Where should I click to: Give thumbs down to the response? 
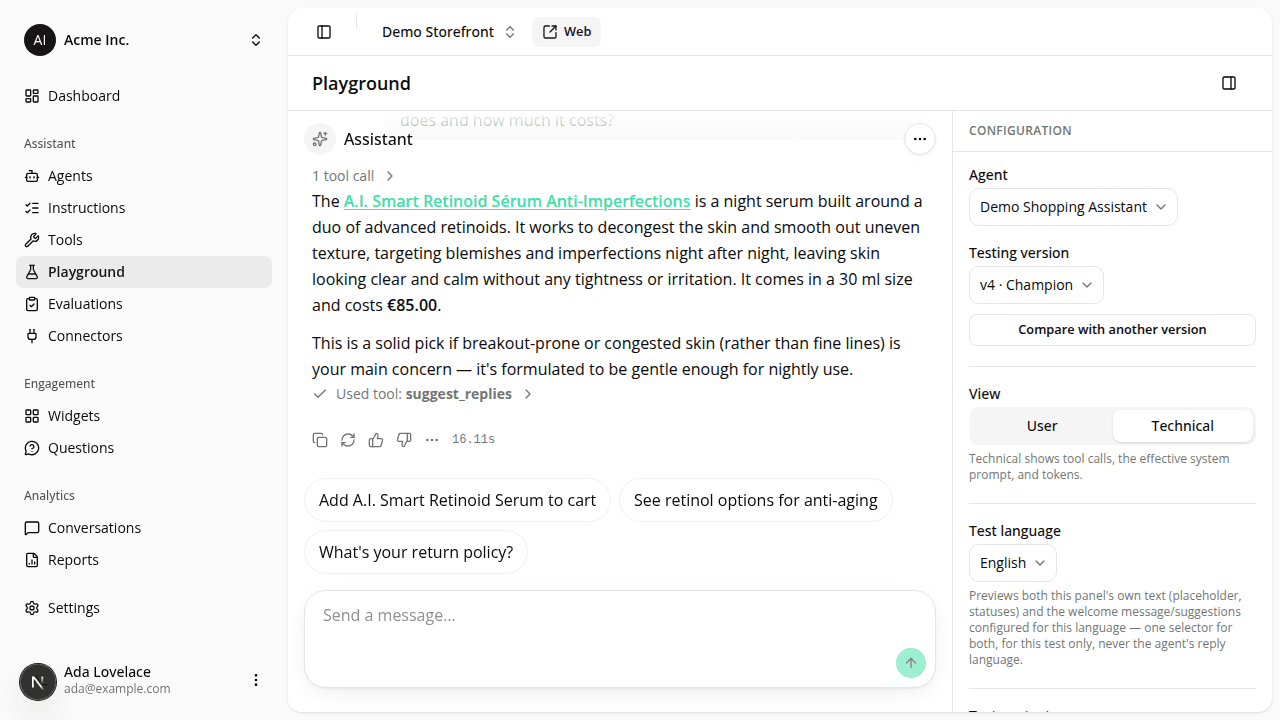coord(404,439)
